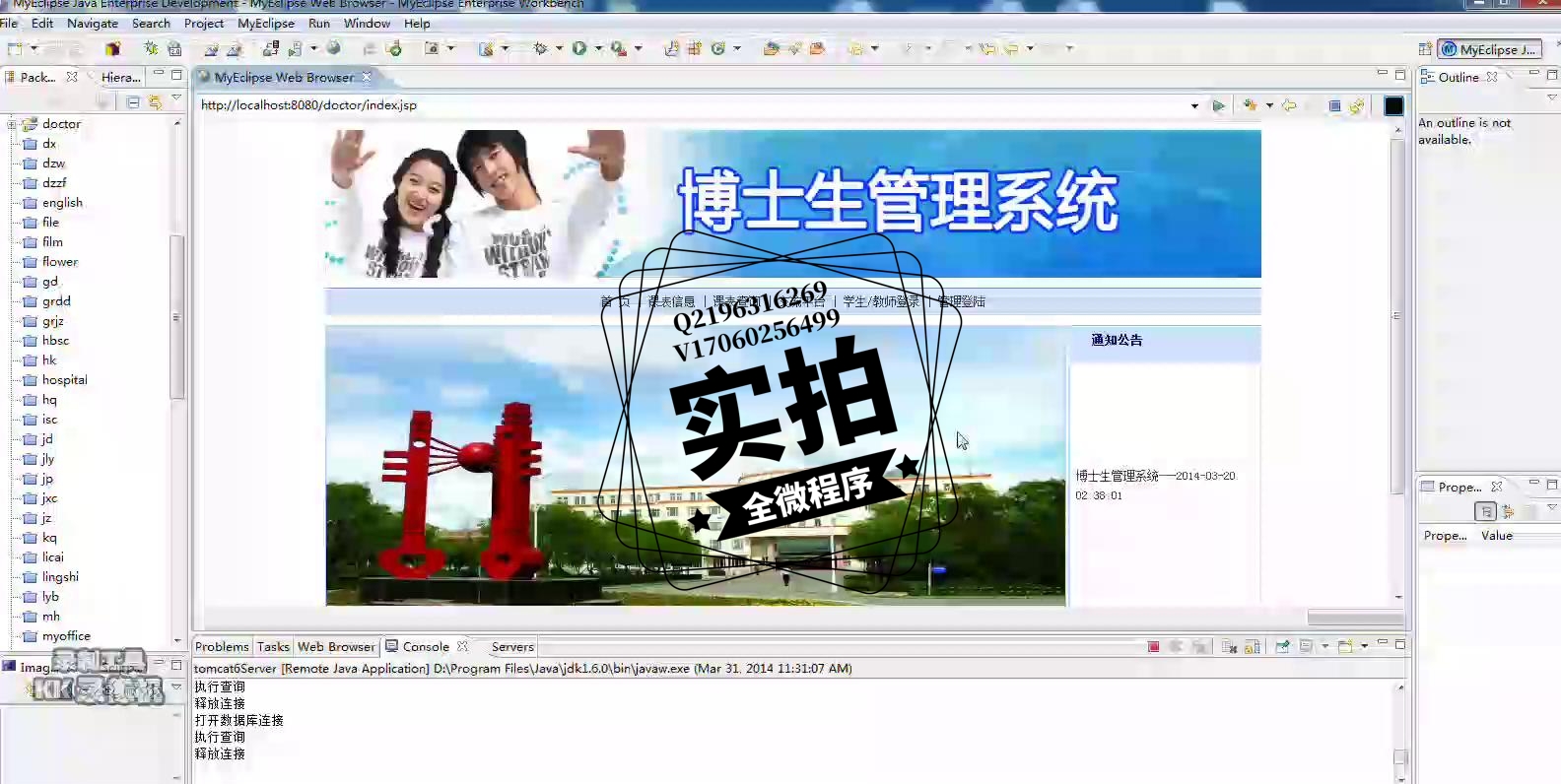Viewport: 1561px width, 784px height.
Task: Open notice 博士生管理系统 2014-03-20
Action: coord(1155,485)
